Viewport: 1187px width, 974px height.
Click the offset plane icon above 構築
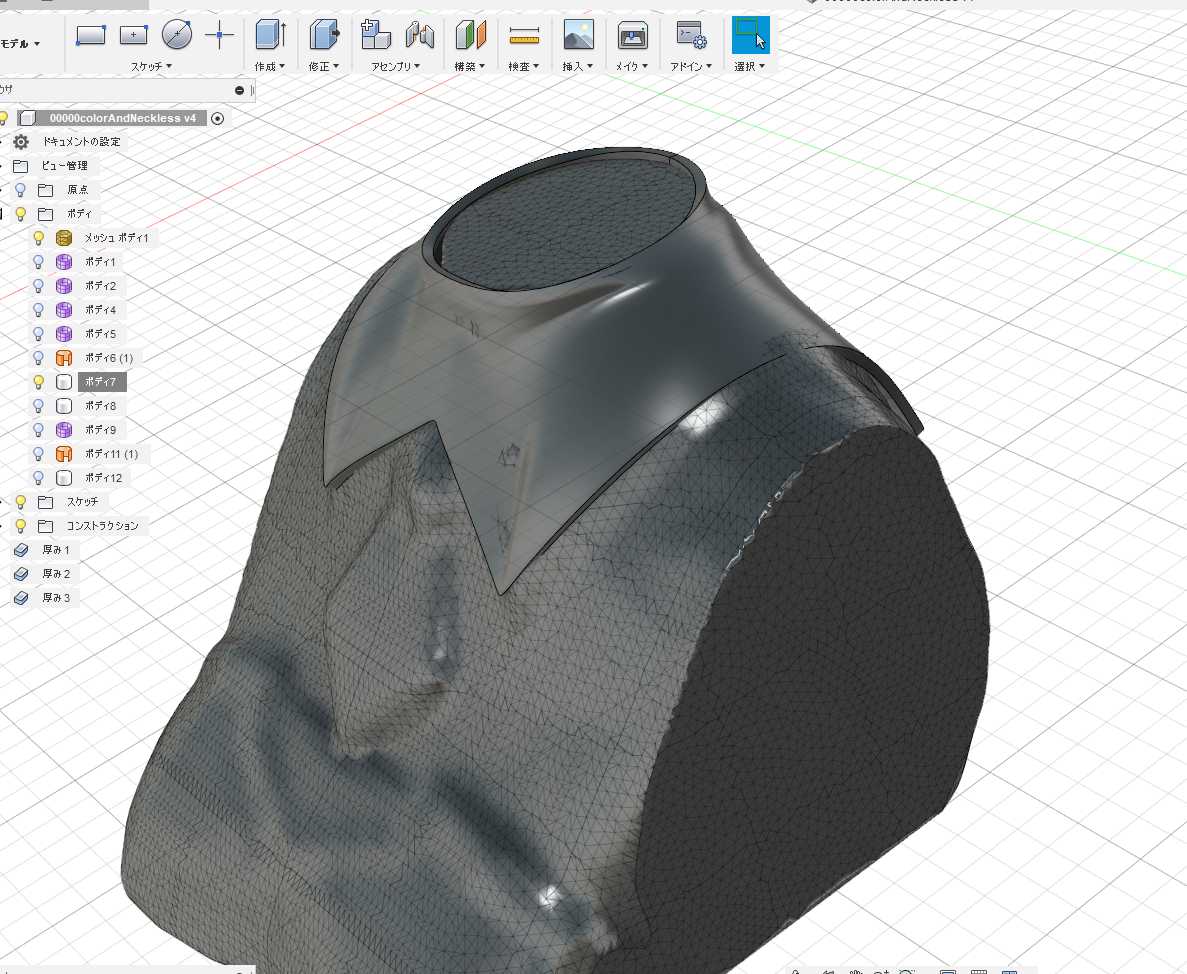coord(470,35)
